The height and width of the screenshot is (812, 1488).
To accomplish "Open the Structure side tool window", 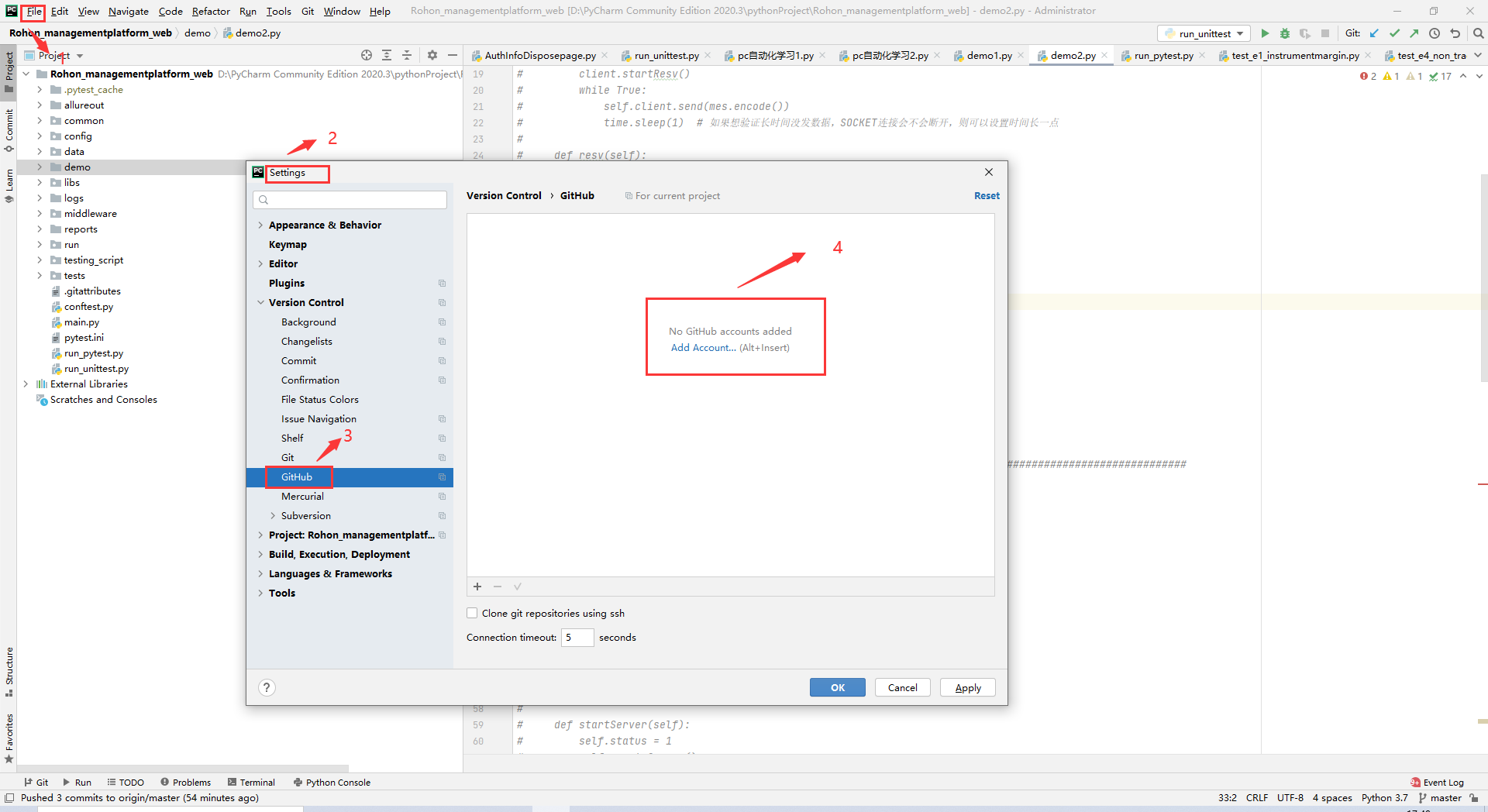I will click(9, 671).
